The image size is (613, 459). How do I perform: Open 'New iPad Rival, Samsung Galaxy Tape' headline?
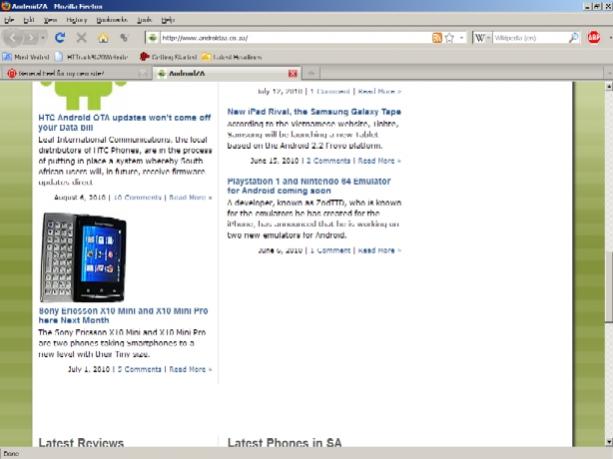click(314, 112)
